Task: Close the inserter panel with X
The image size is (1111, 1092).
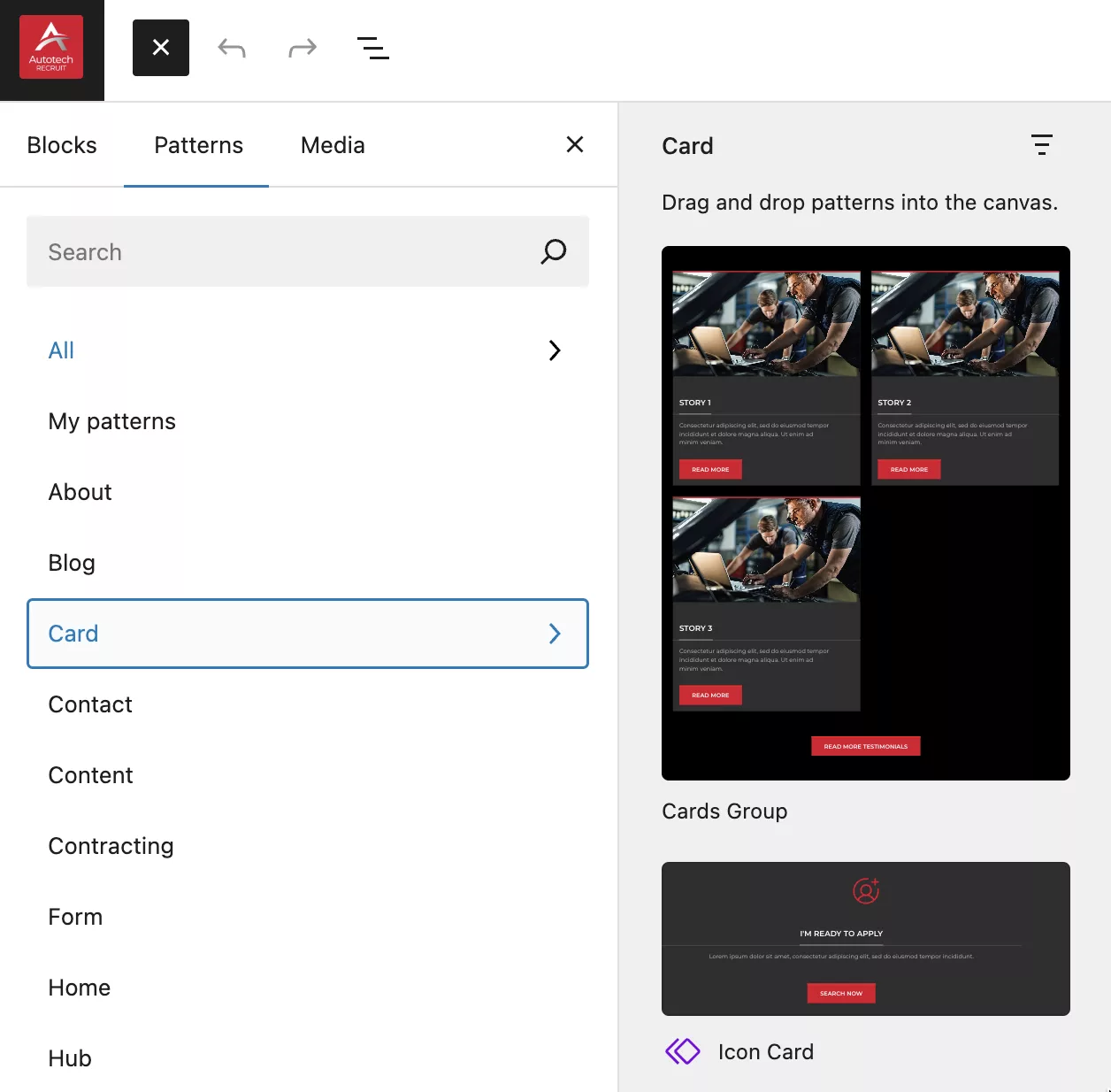Action: point(575,144)
